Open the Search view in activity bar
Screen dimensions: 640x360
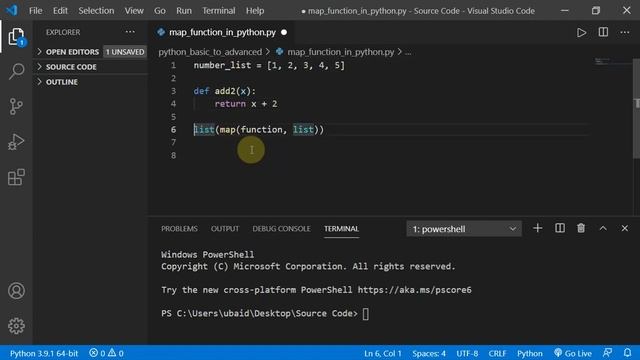(16, 71)
